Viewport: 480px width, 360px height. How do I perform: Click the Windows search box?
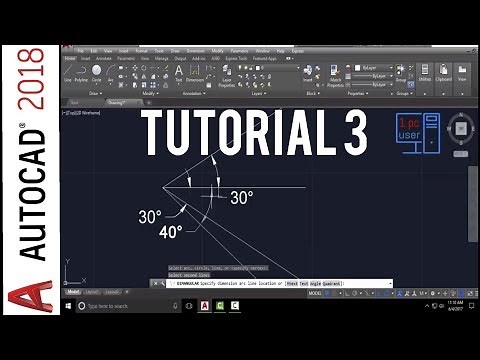pos(128,306)
